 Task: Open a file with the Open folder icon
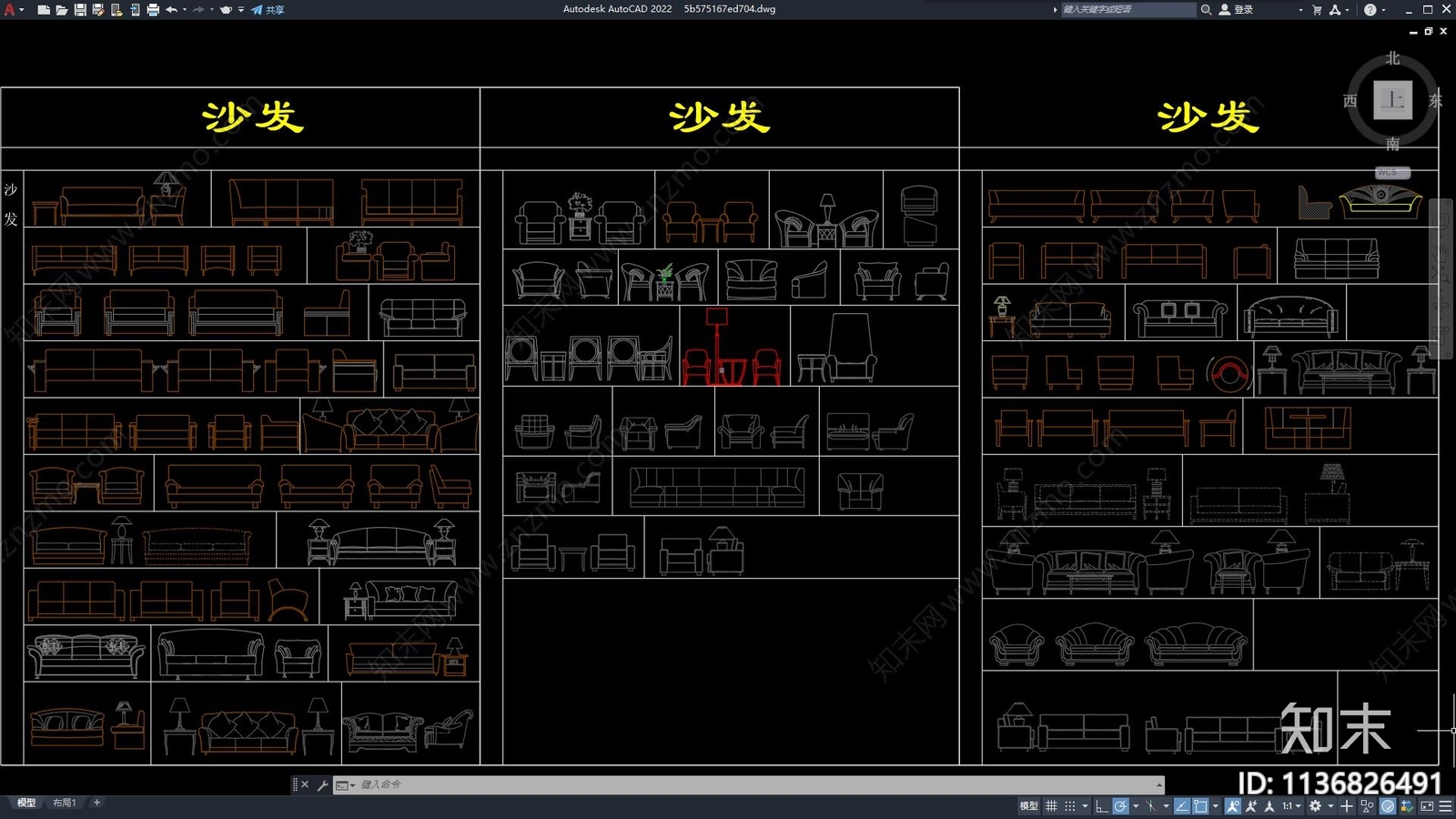[61, 9]
